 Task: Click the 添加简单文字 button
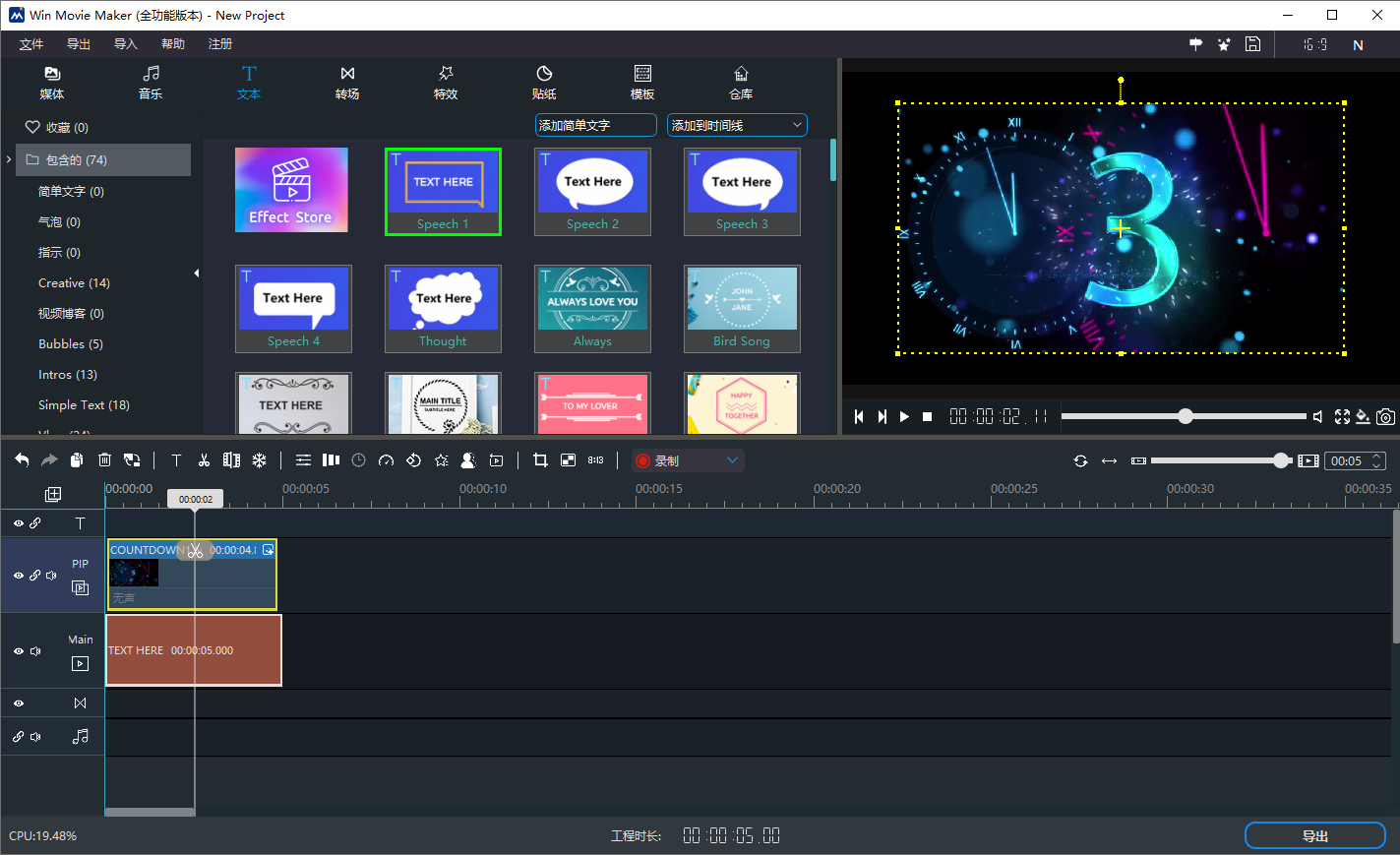(595, 126)
